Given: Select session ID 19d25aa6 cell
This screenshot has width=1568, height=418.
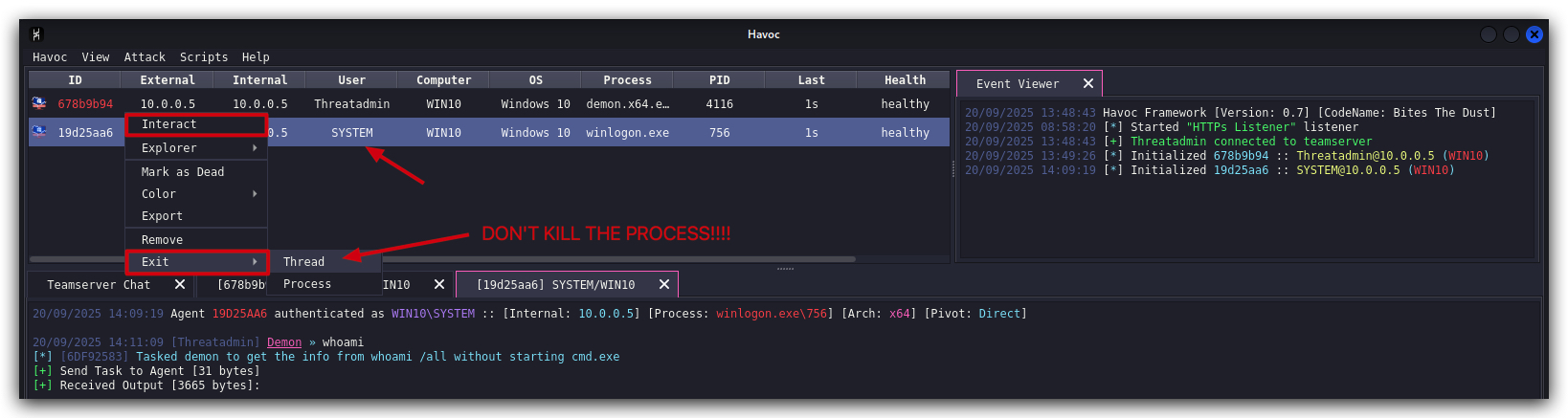Looking at the screenshot, I should coord(85,133).
